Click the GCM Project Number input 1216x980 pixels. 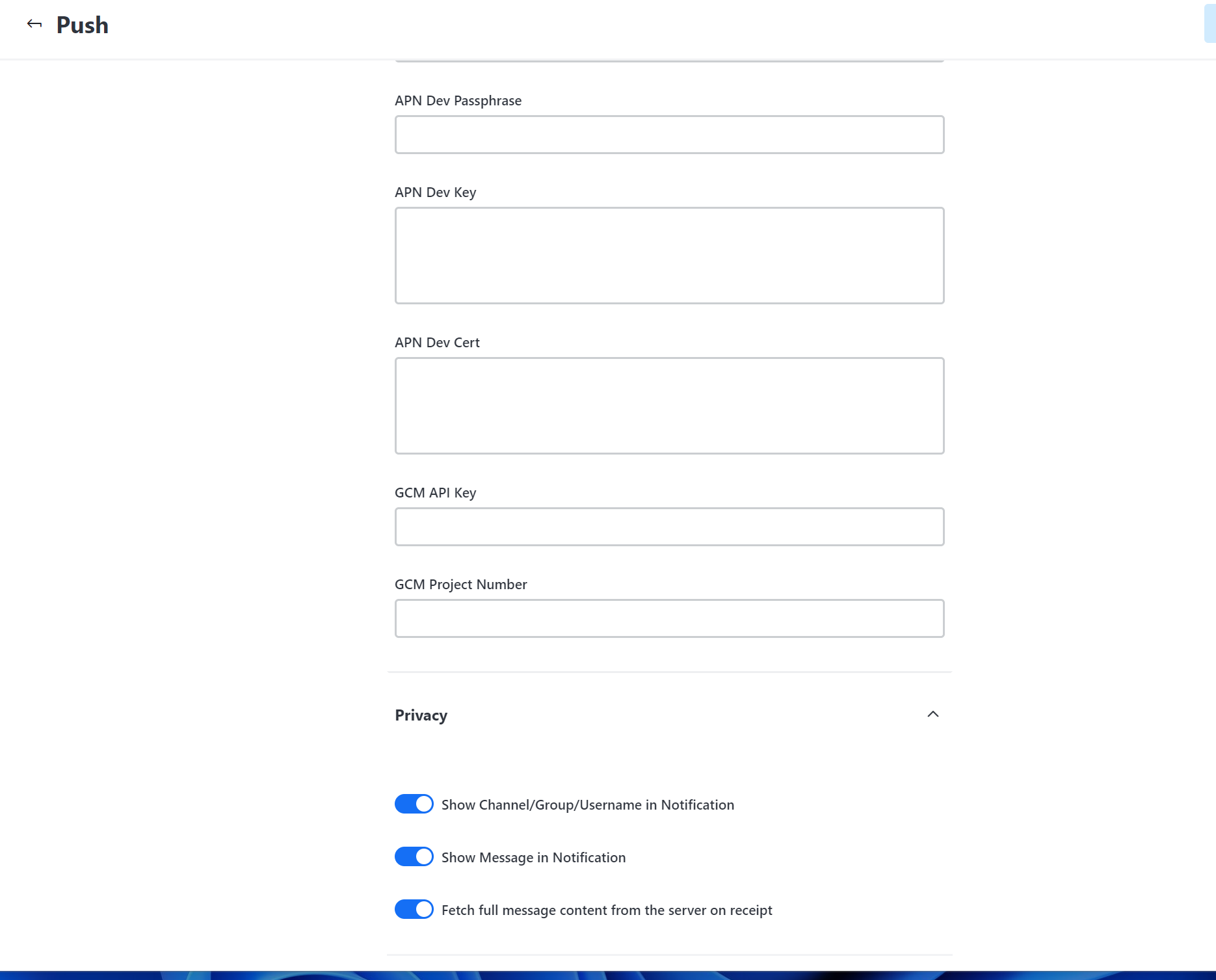tap(669, 618)
